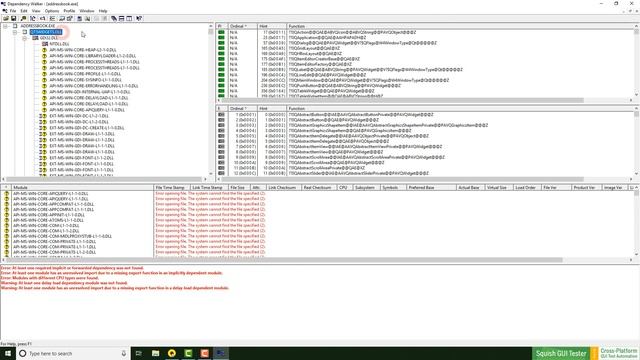Click the 'Modules with different CPU types were found' error
This screenshot has width=640, height=360.
50,278
